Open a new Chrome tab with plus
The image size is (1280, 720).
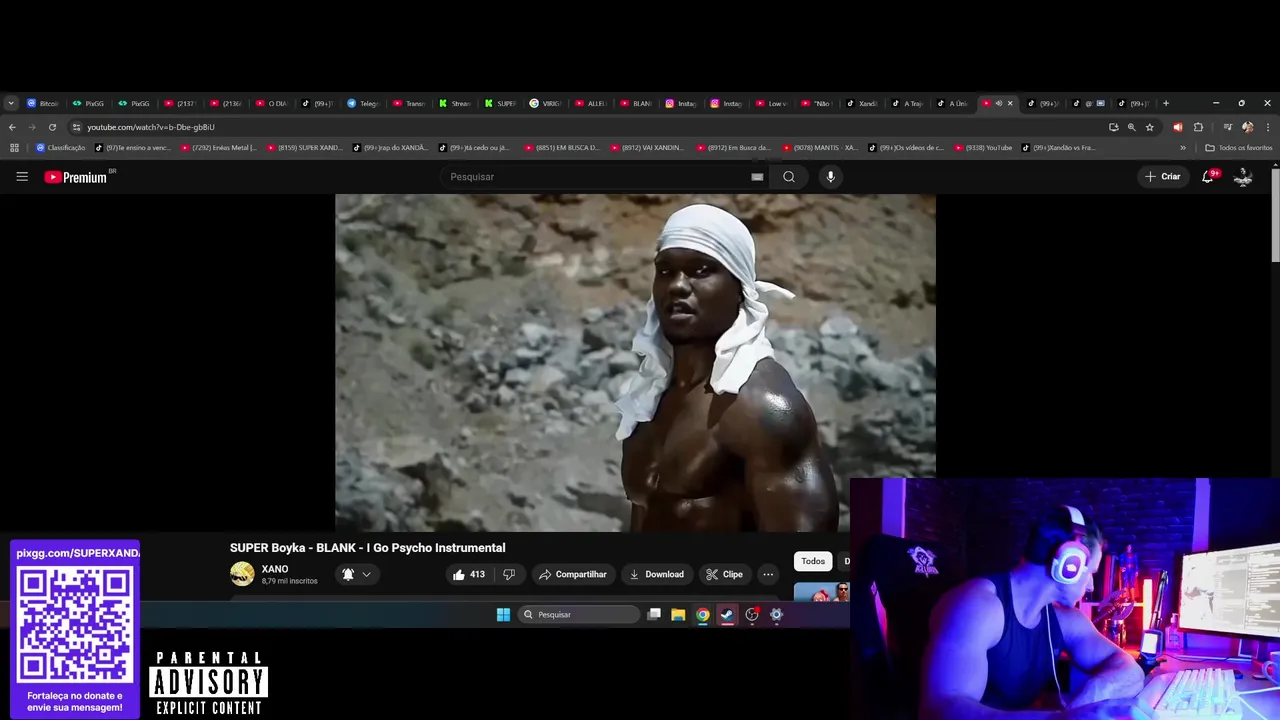click(x=1165, y=103)
